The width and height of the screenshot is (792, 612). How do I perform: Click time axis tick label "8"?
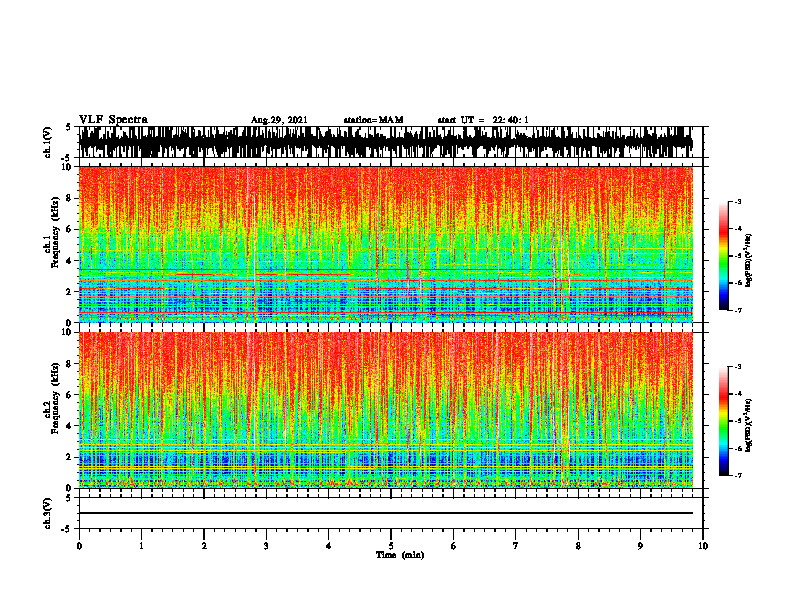[x=578, y=546]
